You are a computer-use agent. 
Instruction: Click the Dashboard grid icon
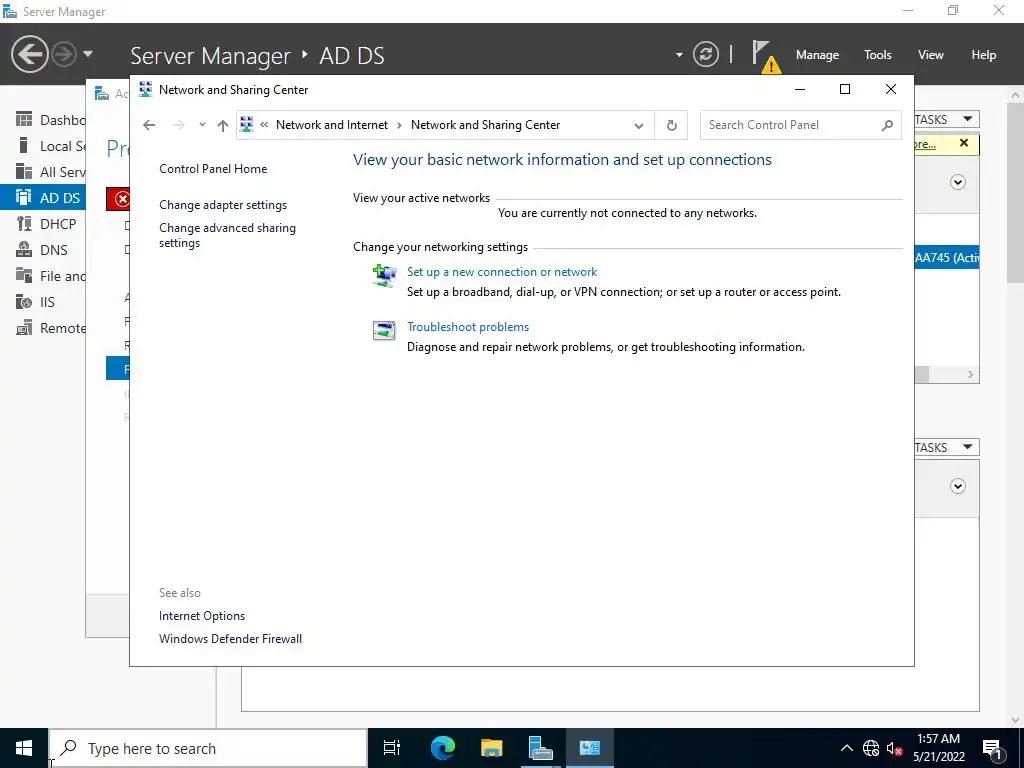point(24,120)
